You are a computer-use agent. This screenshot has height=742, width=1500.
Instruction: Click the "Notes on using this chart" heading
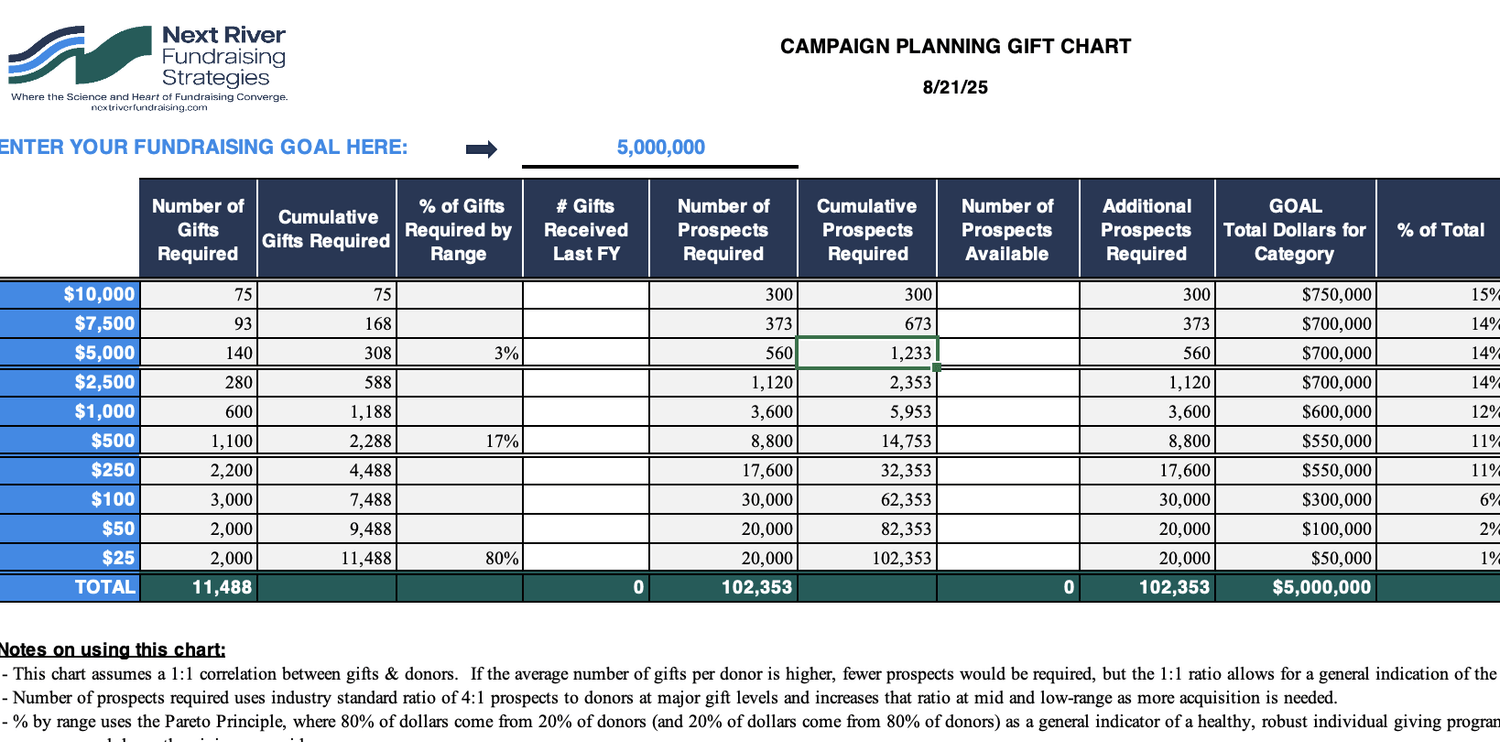[113, 650]
